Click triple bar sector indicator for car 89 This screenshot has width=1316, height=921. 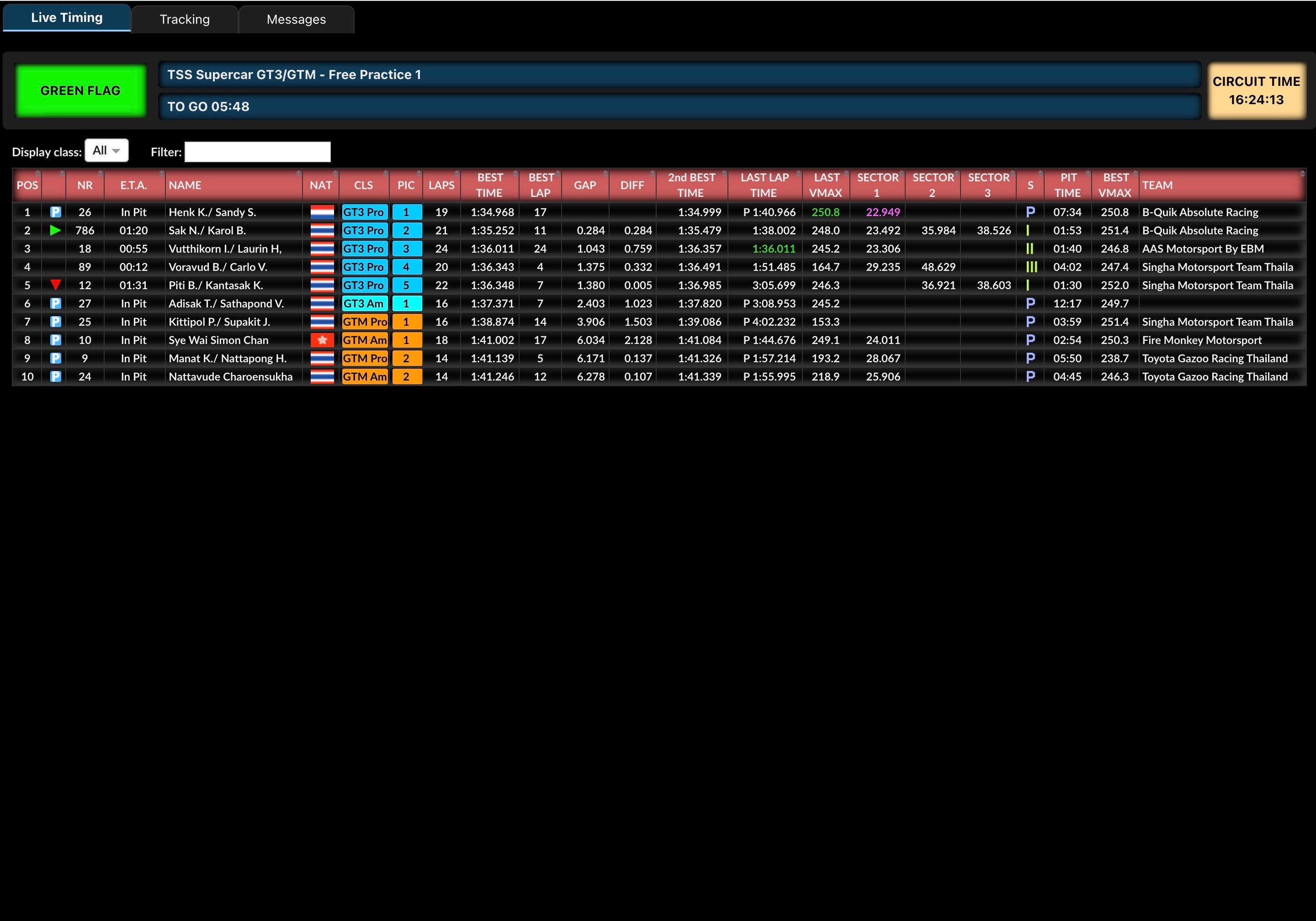[1031, 267]
